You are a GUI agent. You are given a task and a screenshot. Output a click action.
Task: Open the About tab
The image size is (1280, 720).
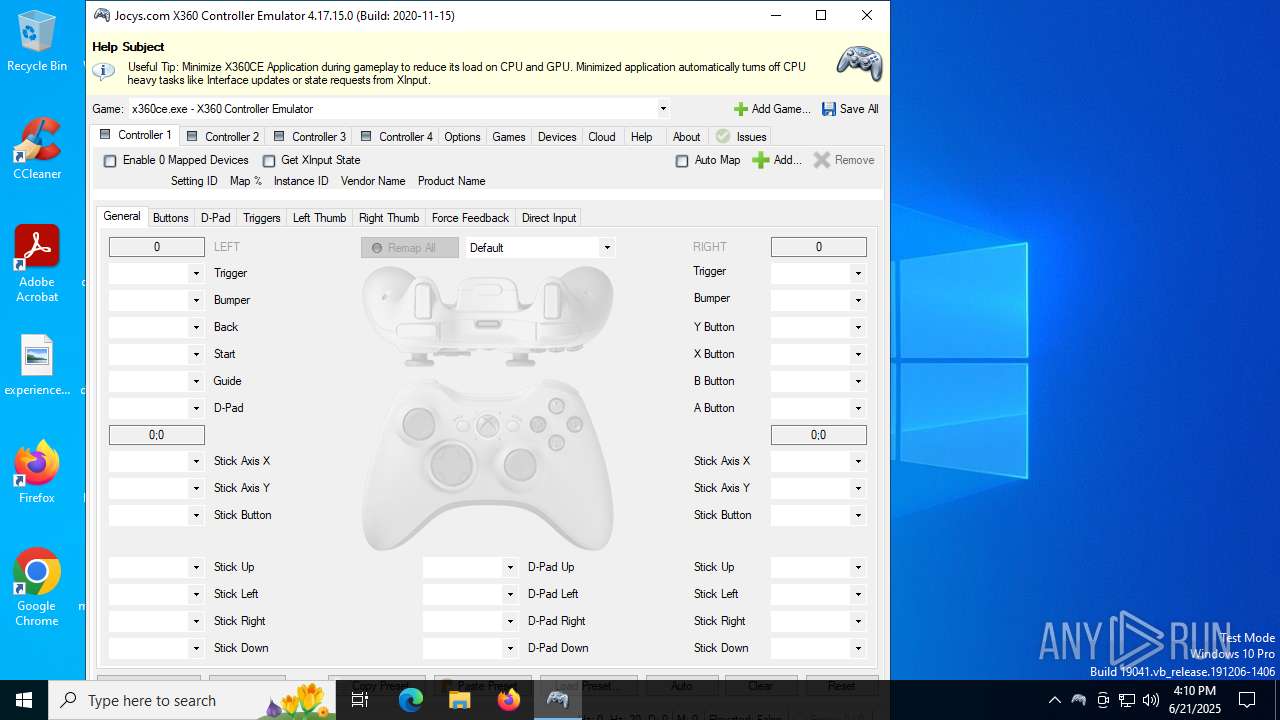[686, 137]
